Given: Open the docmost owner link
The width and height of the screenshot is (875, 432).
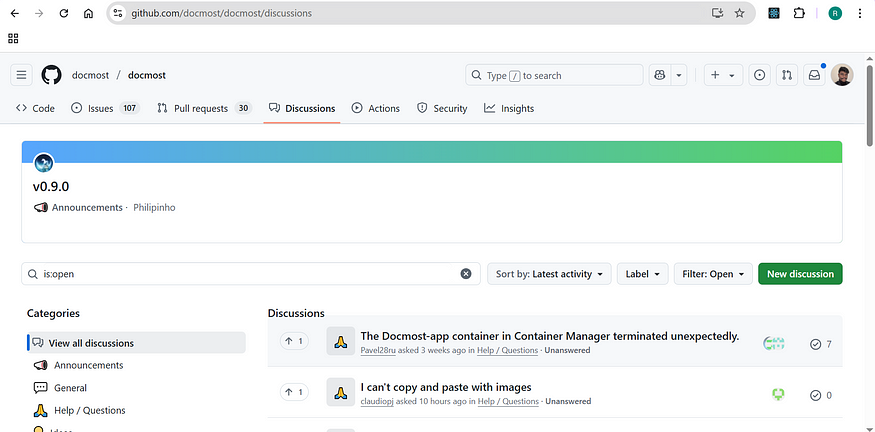Looking at the screenshot, I should [90, 75].
